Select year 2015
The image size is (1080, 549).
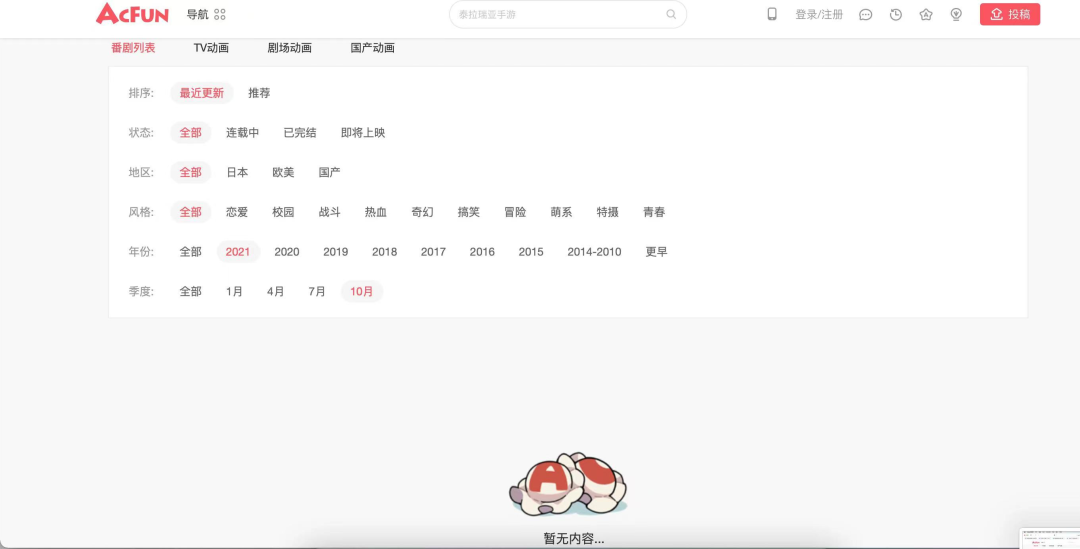[531, 252]
